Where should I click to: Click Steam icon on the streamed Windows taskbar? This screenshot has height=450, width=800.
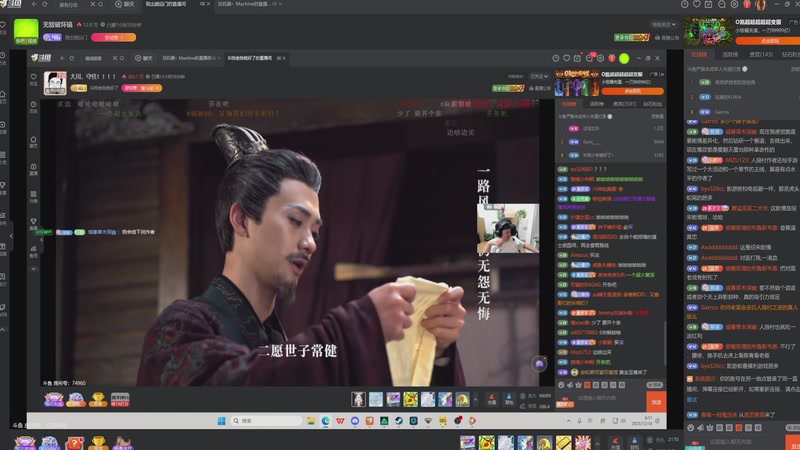399,421
